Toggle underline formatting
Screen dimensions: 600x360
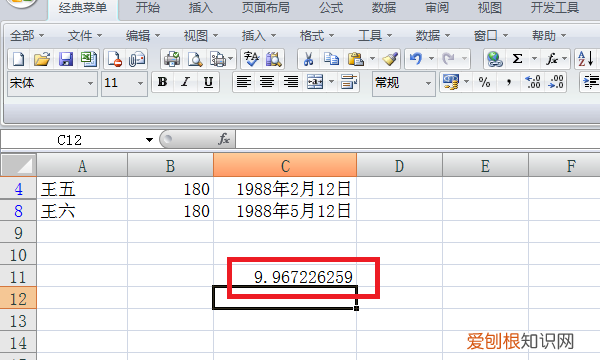click(208, 82)
